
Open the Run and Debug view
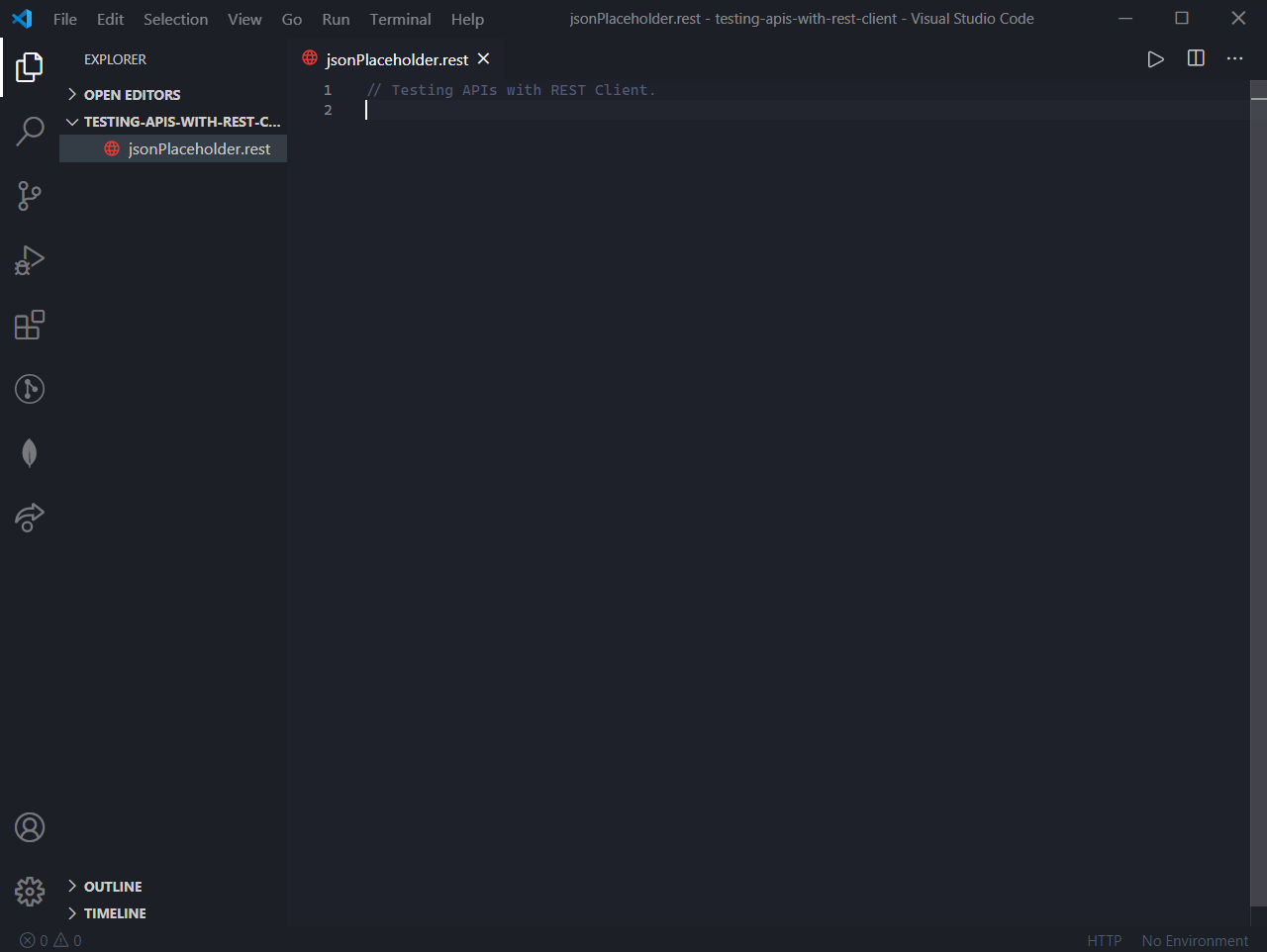coord(30,260)
